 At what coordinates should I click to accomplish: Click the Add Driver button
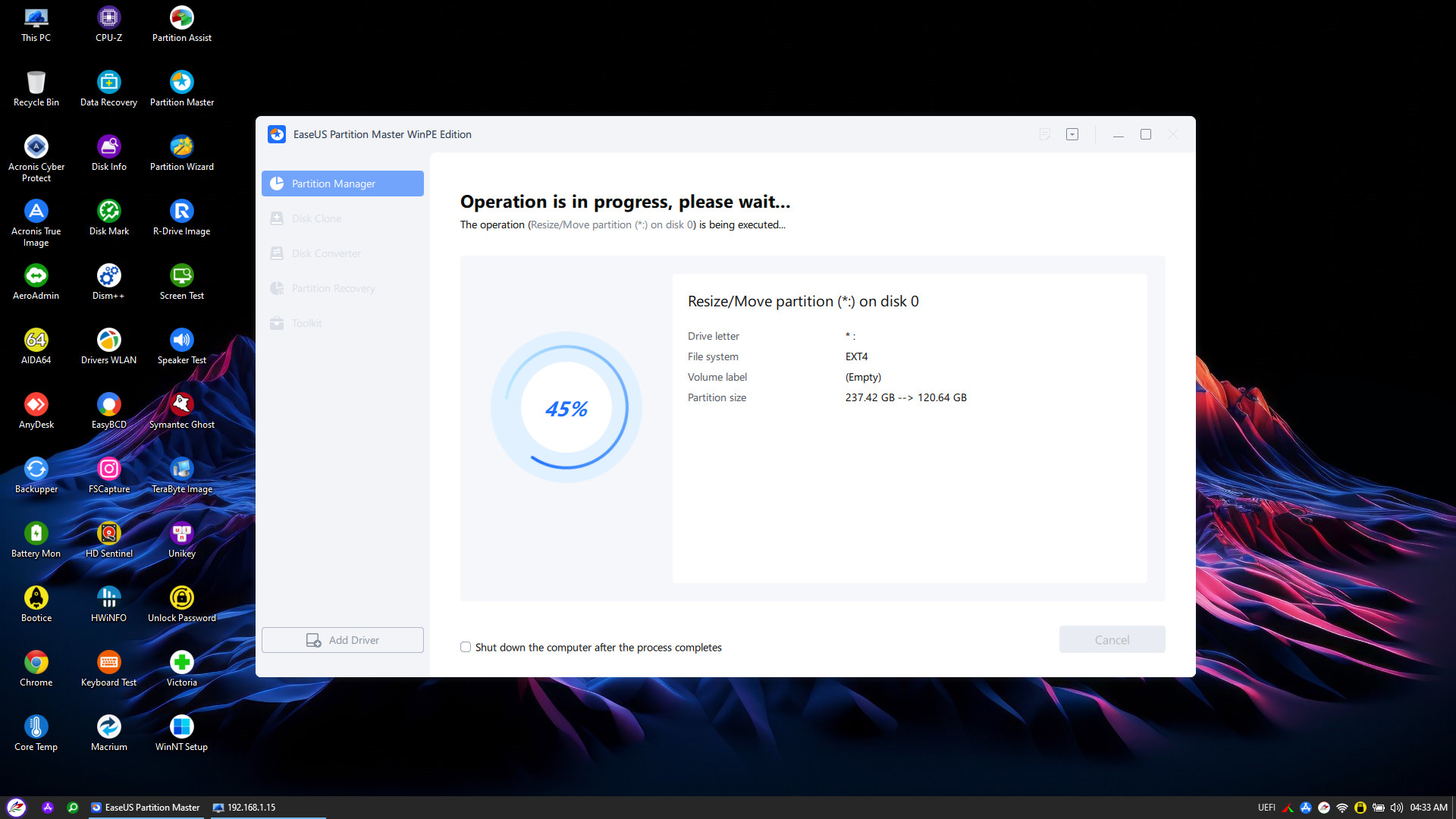coord(342,640)
